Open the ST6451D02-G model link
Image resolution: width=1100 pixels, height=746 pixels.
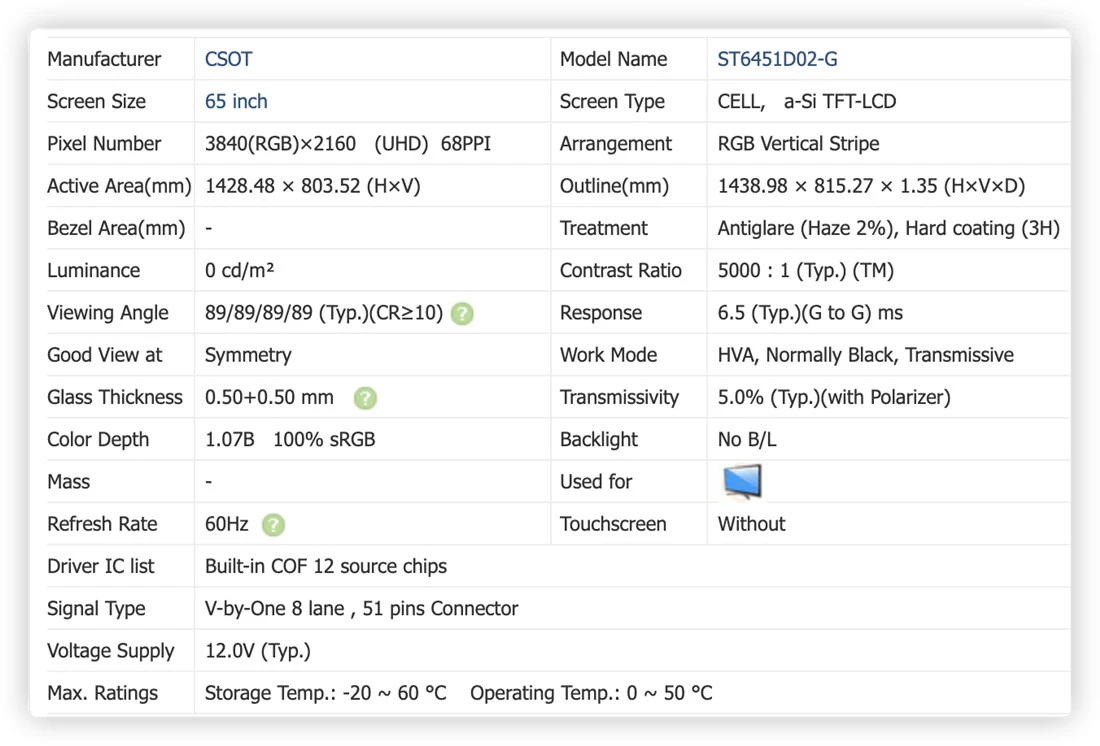[x=777, y=59]
